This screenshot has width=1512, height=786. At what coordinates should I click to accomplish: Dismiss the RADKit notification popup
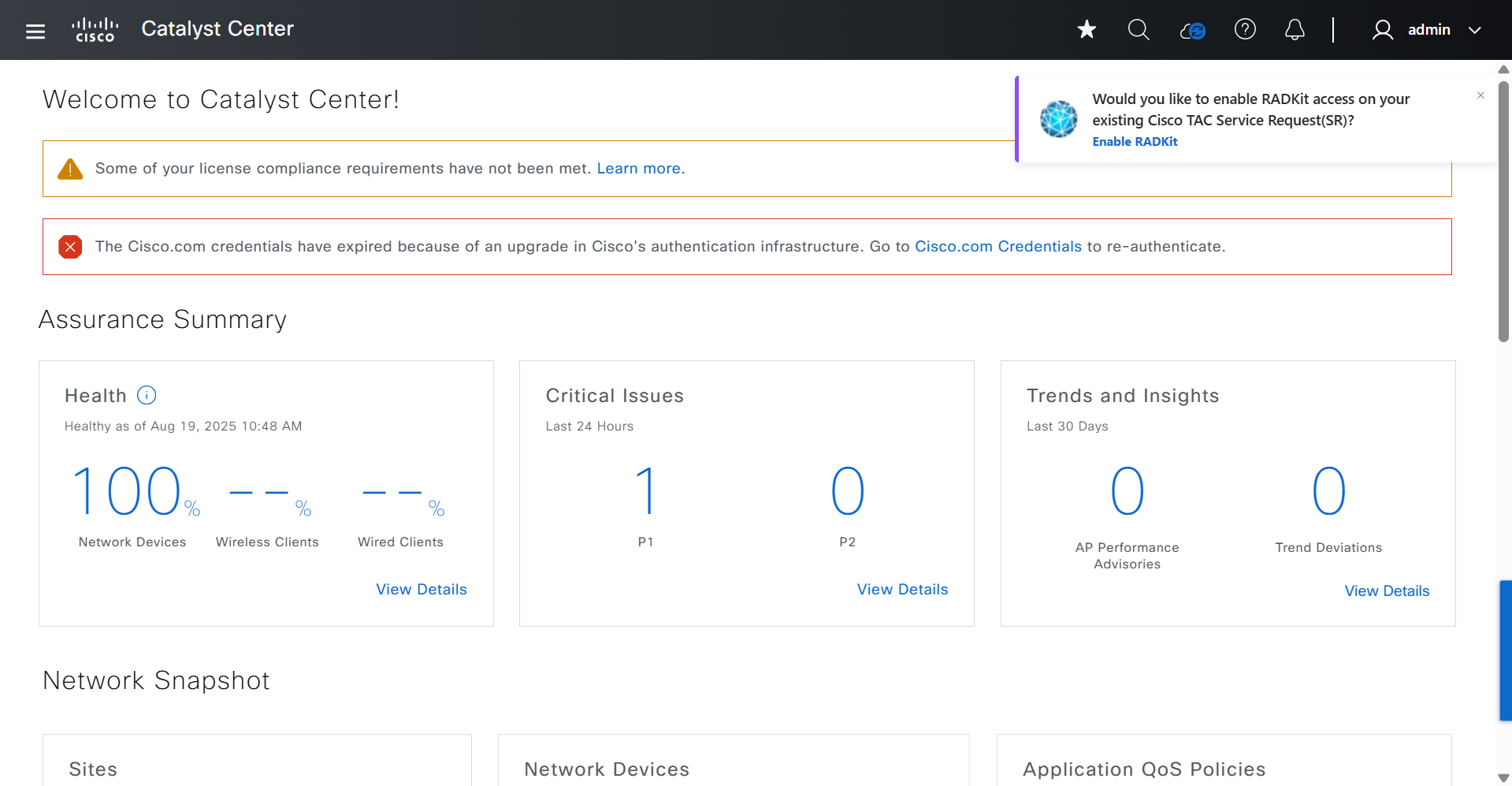1480,95
